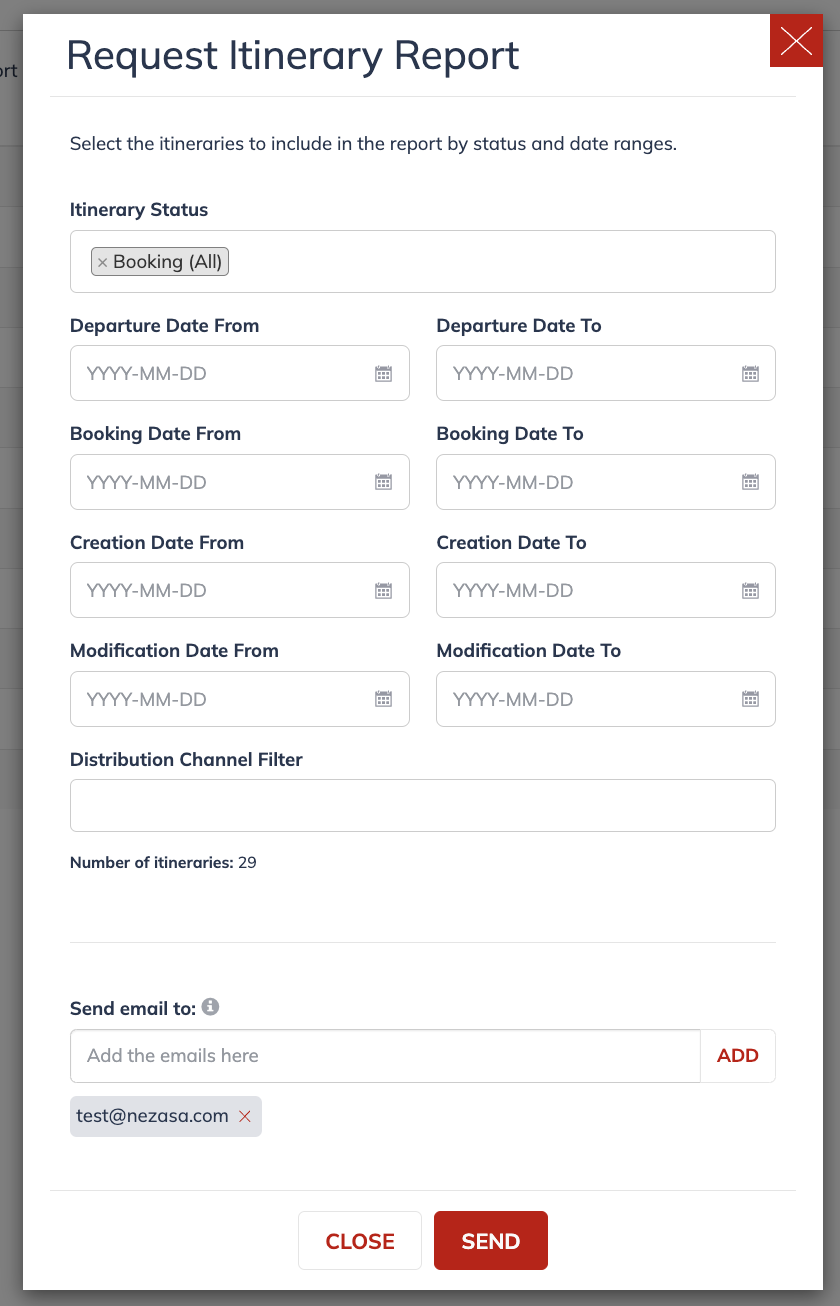This screenshot has width=840, height=1306.
Task: Open calendar icon for Modification Date From
Action: (383, 699)
